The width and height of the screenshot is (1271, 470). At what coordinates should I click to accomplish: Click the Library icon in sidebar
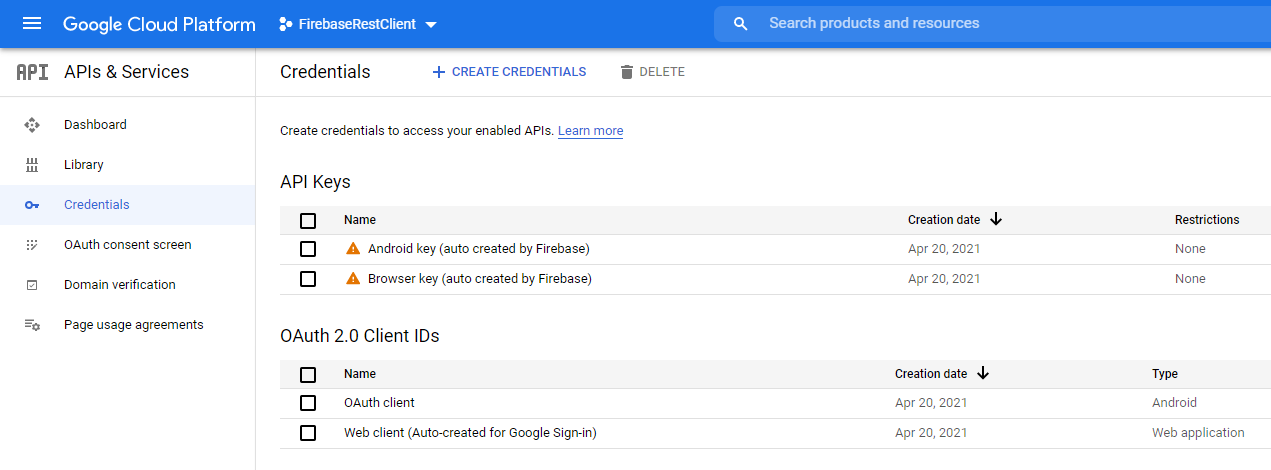click(x=32, y=165)
